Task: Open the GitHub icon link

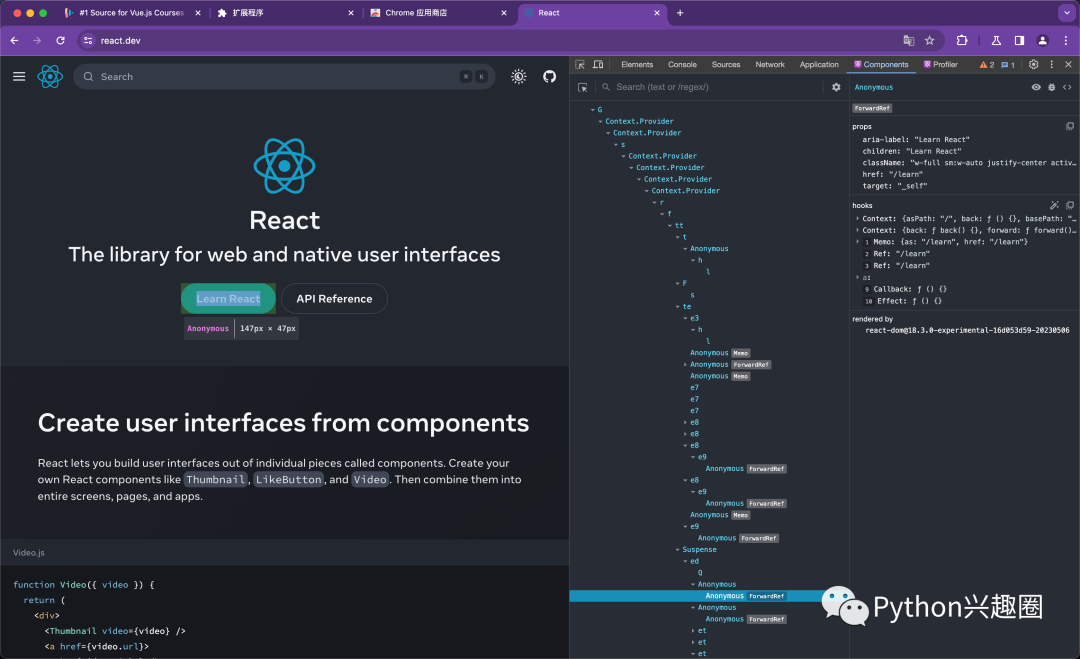Action: tap(549, 76)
